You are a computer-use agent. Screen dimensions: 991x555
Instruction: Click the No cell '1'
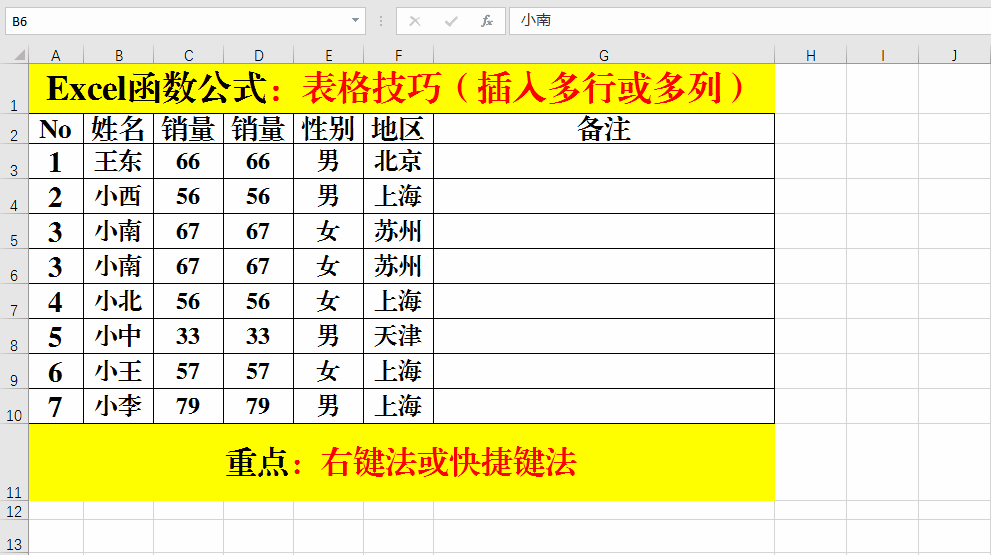point(56,162)
